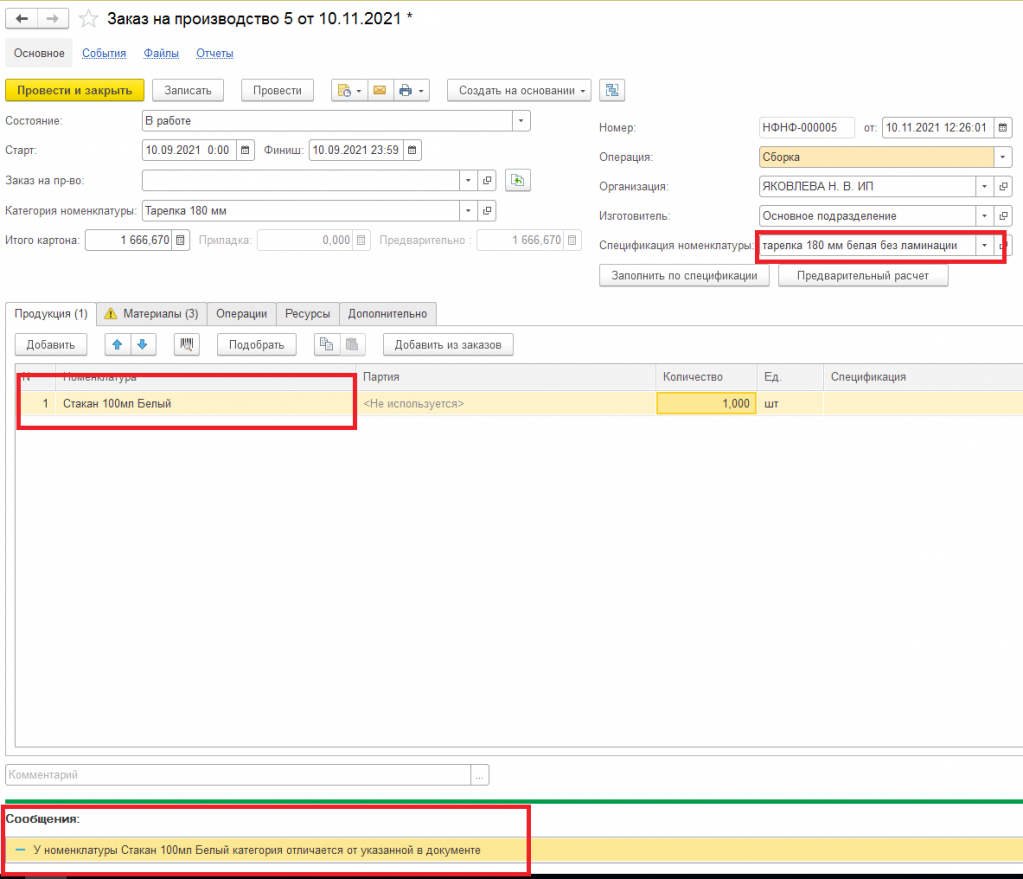Add document to favorites with star icon
This screenshot has height=879, width=1023.
(89, 19)
